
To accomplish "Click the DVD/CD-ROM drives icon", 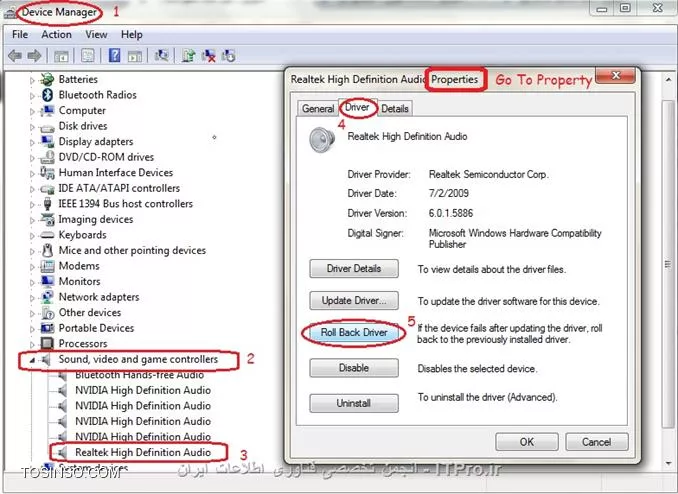I will click(47, 157).
